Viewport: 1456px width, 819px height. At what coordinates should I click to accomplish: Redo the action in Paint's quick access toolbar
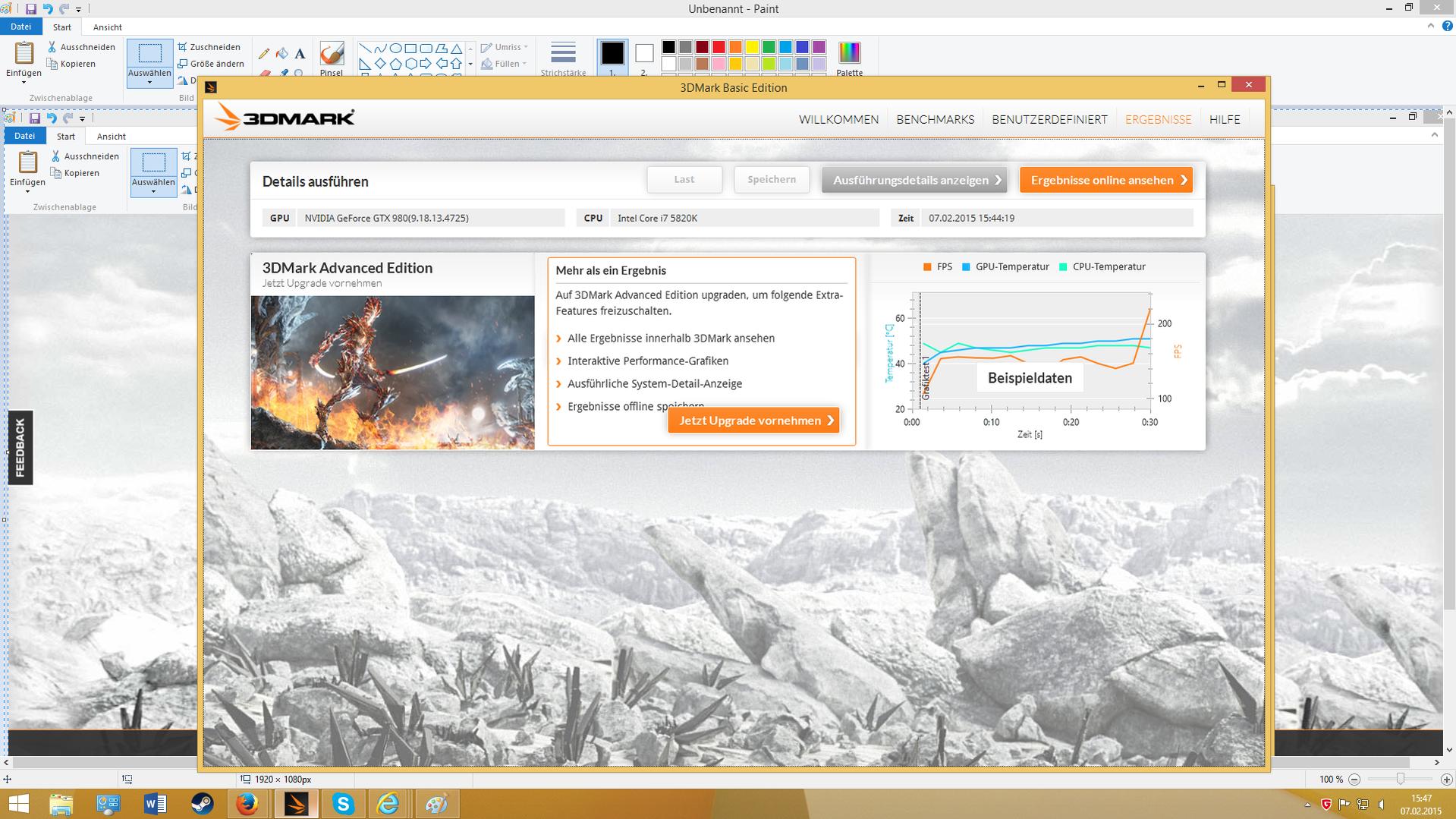(x=64, y=9)
